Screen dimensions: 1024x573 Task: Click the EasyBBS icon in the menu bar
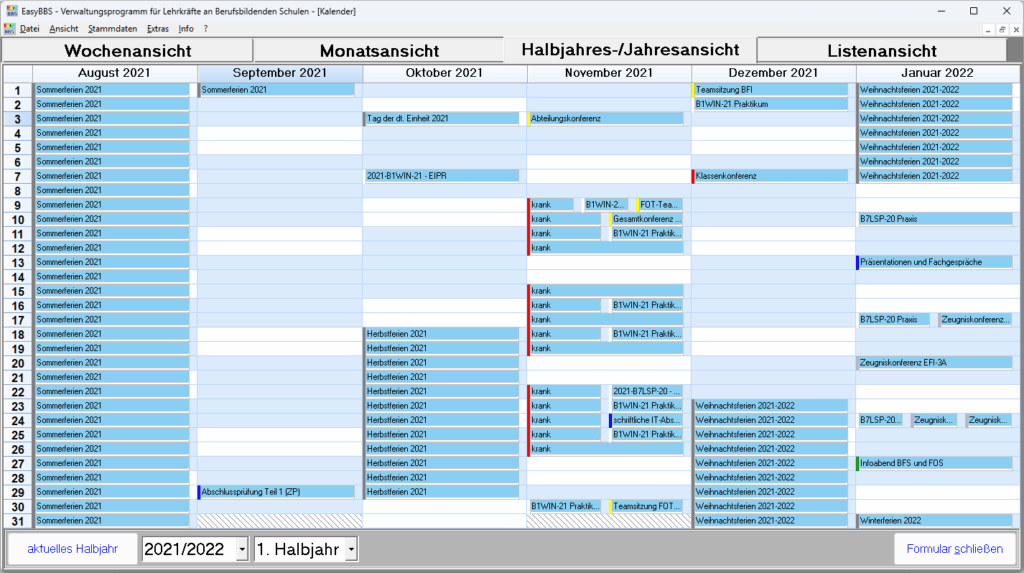[9, 29]
